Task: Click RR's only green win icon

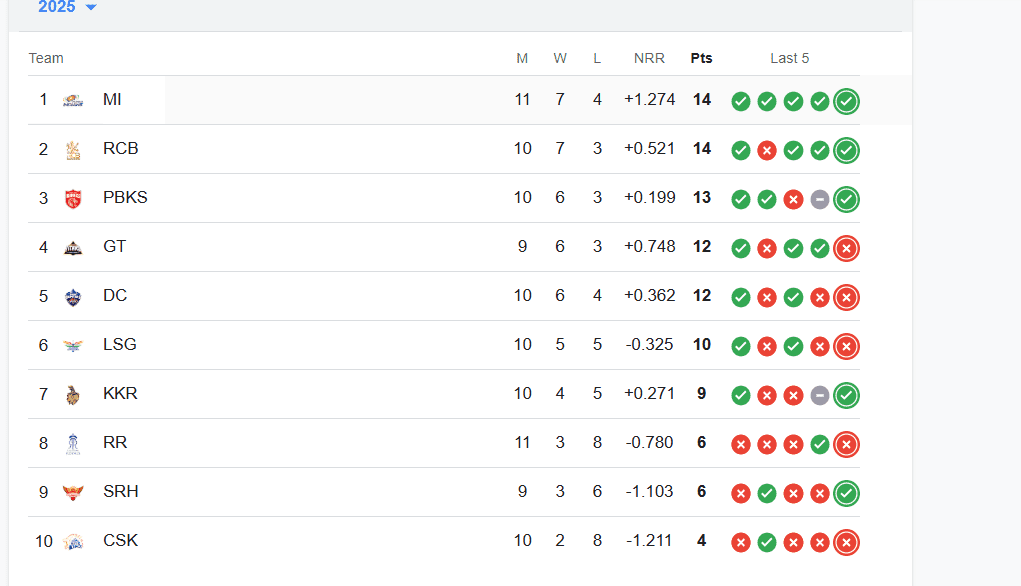Action: click(820, 444)
